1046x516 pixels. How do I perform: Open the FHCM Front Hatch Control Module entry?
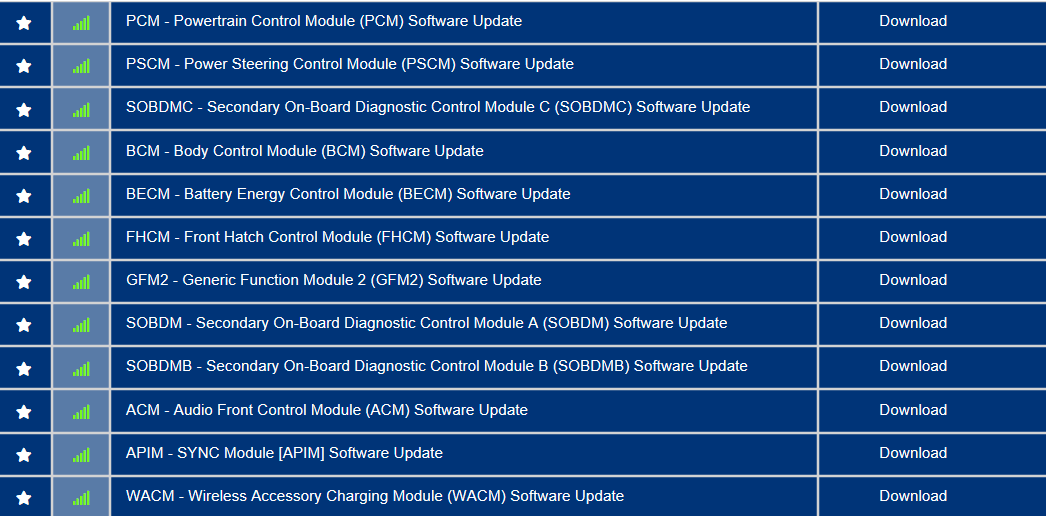point(337,237)
